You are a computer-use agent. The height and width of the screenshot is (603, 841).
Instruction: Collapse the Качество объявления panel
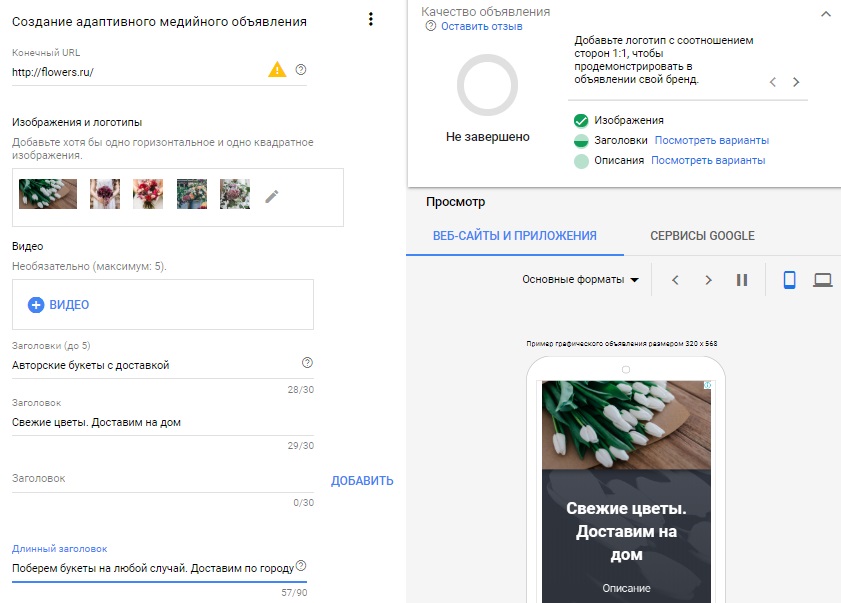[x=827, y=15]
